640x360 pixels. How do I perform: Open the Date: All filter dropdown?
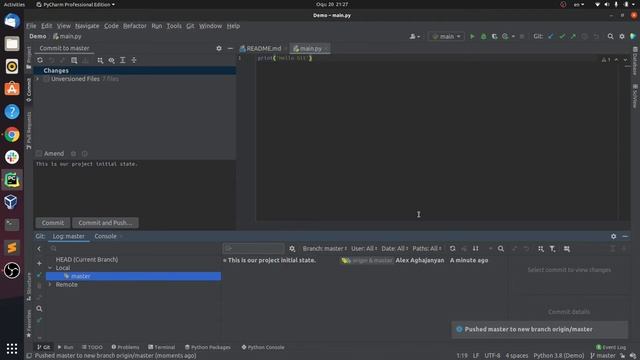pyautogui.click(x=395, y=248)
